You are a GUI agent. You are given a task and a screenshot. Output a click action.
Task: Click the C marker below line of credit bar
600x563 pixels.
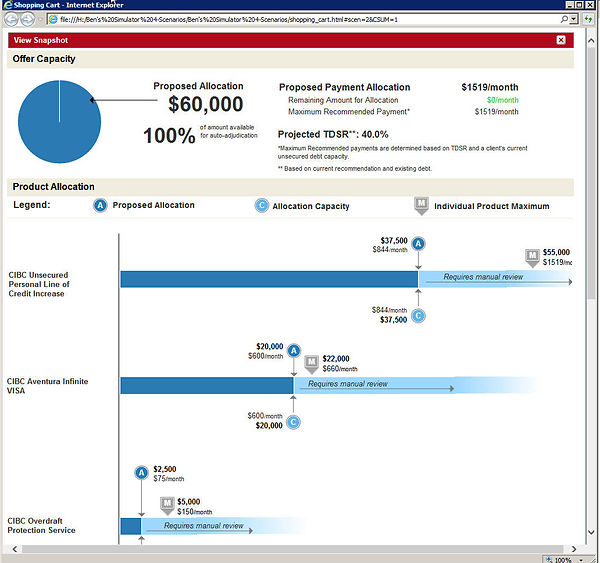[418, 316]
